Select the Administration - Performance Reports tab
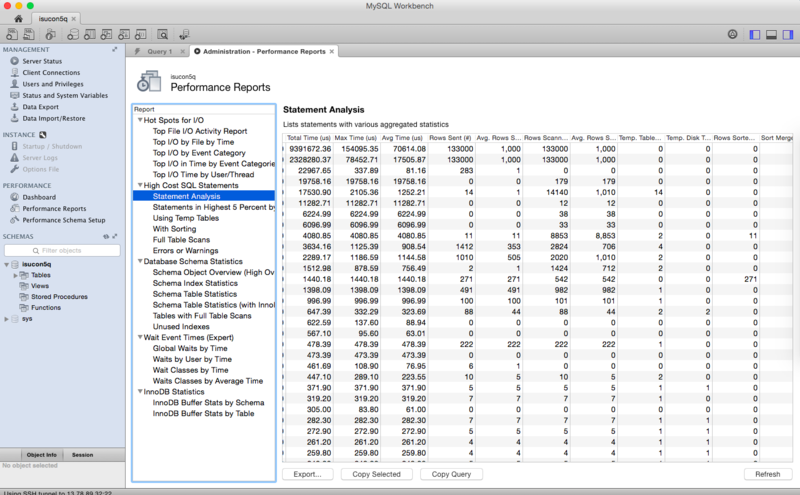This screenshot has height=495, width=800. [x=264, y=52]
